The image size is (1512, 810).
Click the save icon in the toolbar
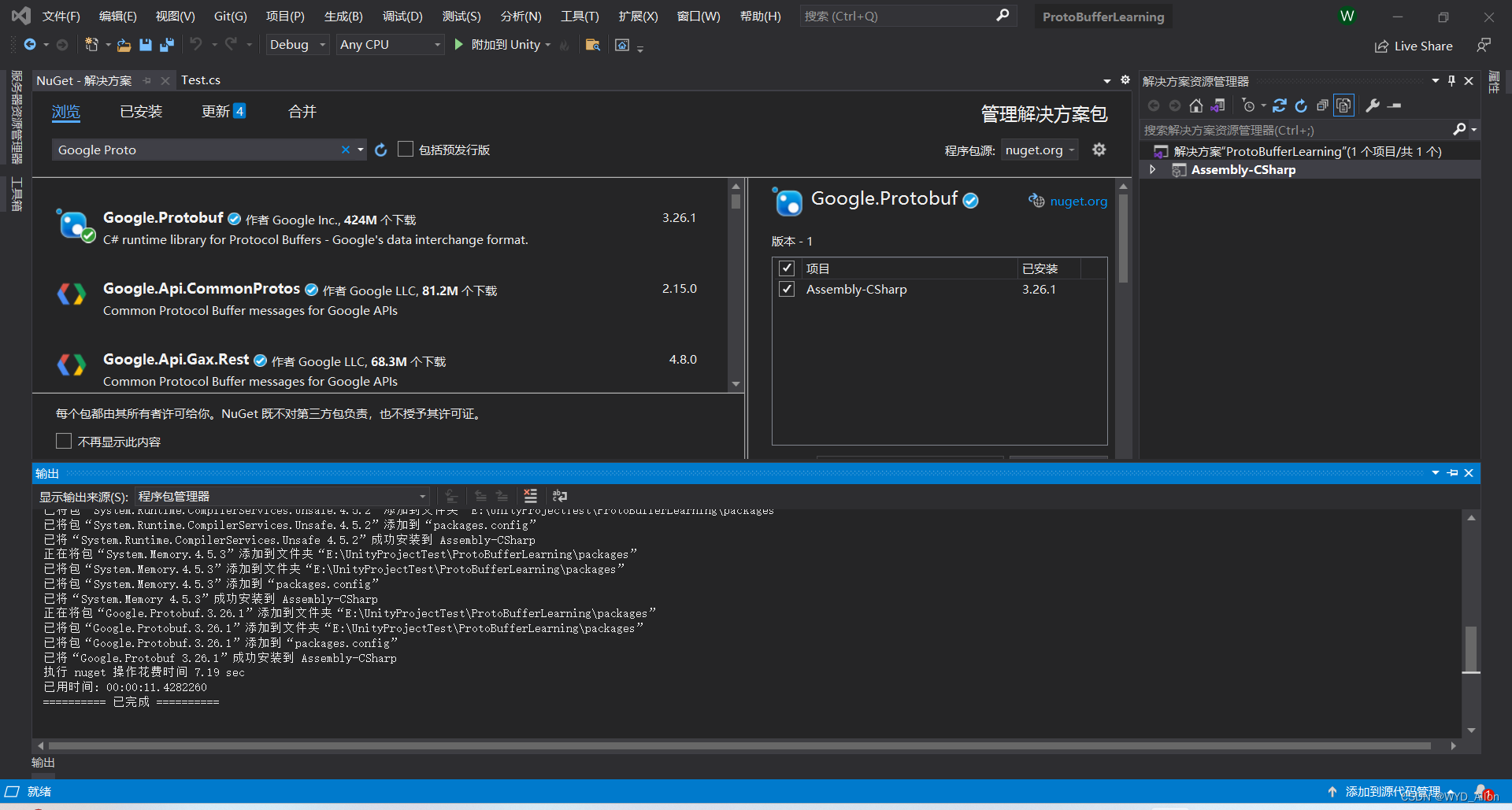(x=146, y=45)
